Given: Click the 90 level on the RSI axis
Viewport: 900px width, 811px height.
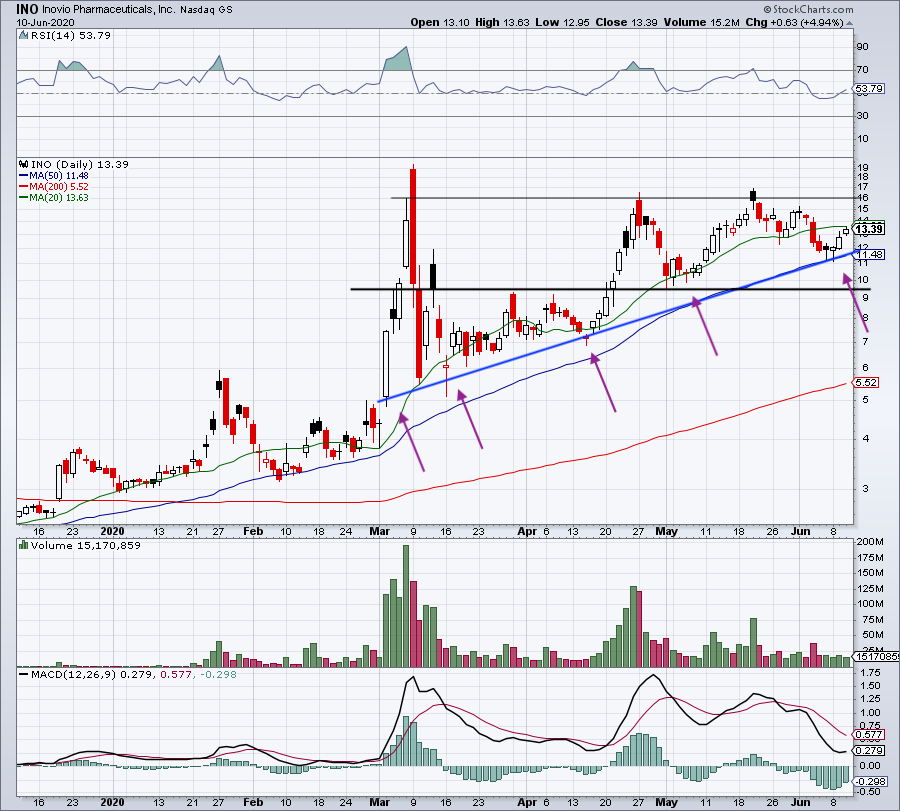Looking at the screenshot, I should pos(863,47).
